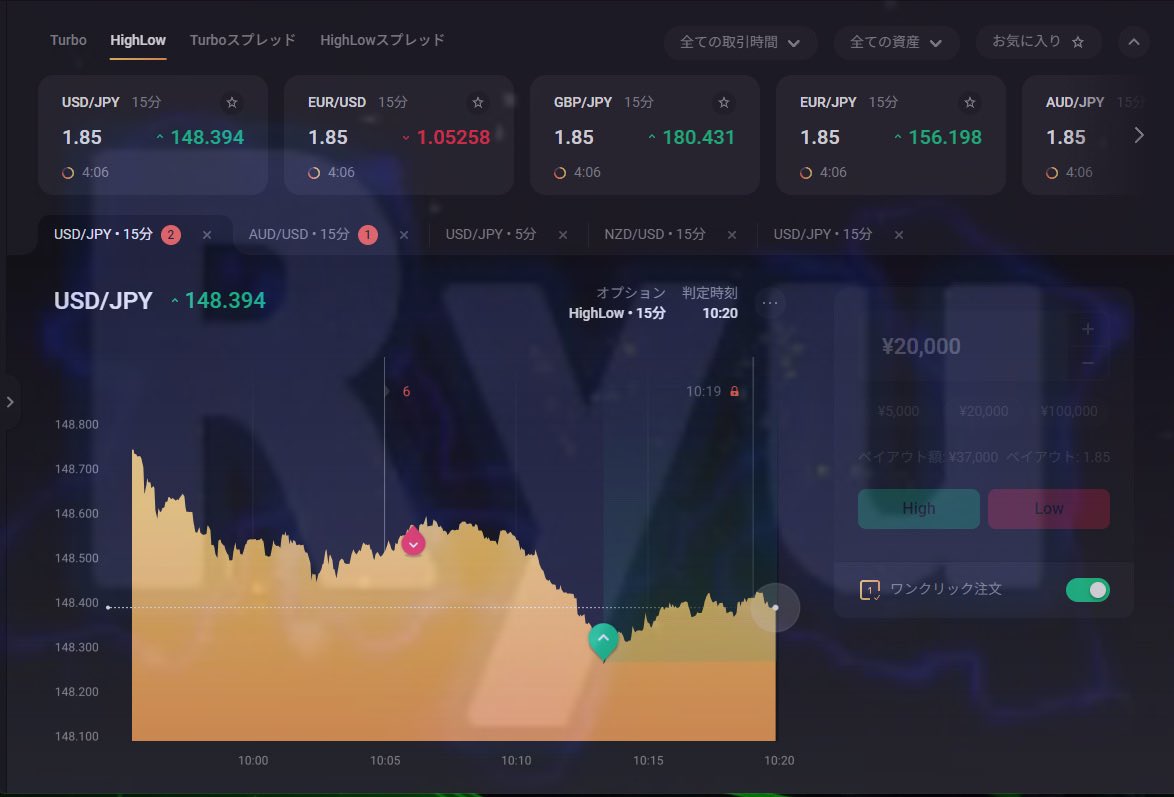1174x797 pixels.
Task: Click the red 6 position count label
Action: [x=407, y=392]
